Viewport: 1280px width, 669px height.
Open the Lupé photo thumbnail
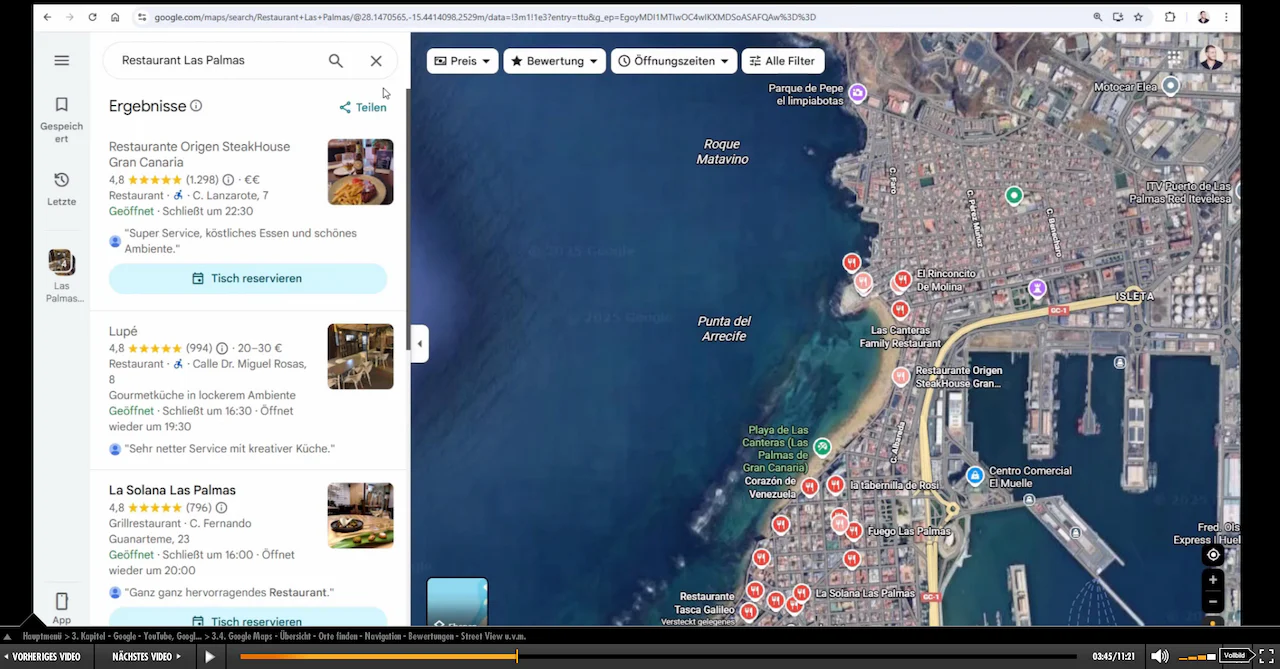[360, 356]
